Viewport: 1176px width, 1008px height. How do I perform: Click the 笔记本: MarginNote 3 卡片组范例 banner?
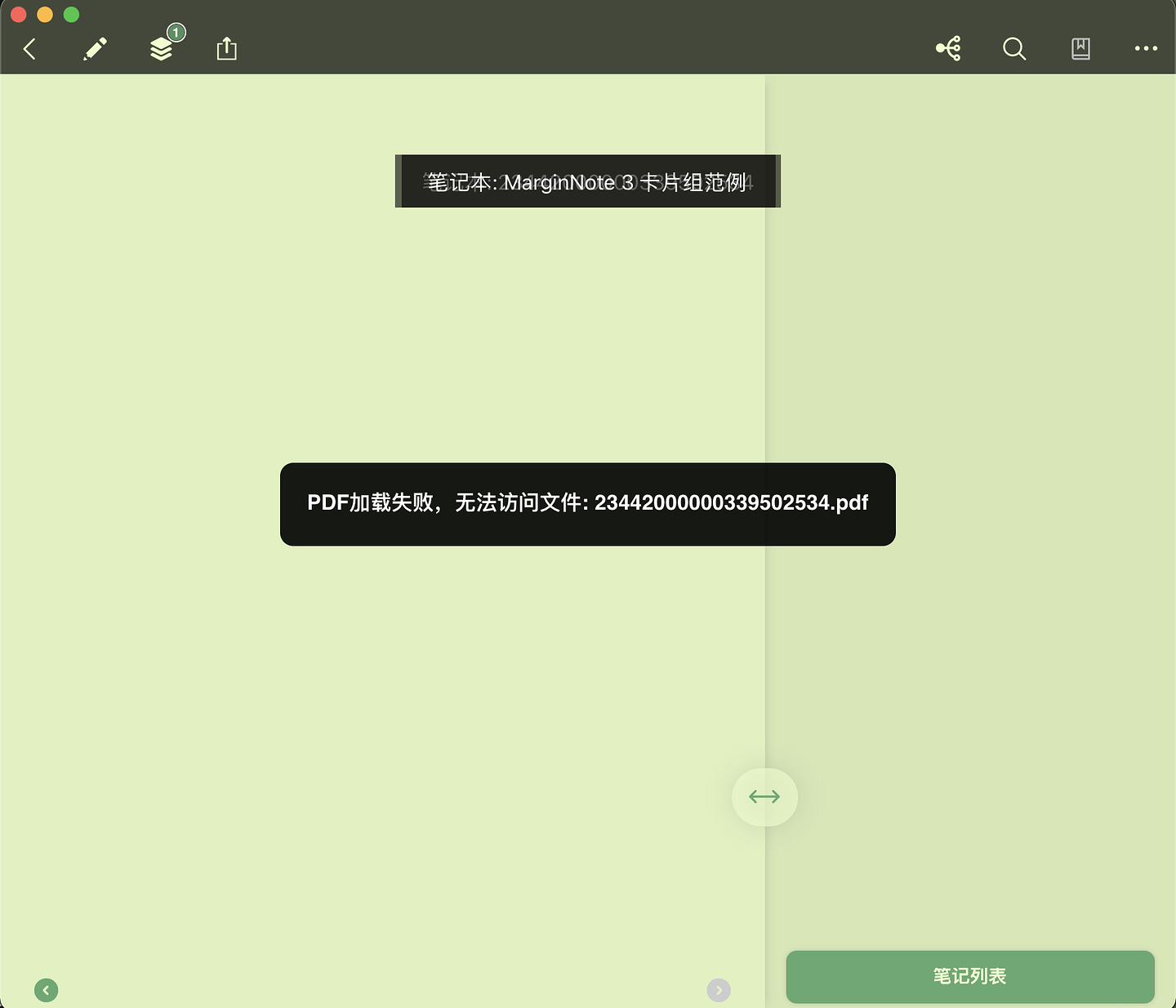(588, 181)
